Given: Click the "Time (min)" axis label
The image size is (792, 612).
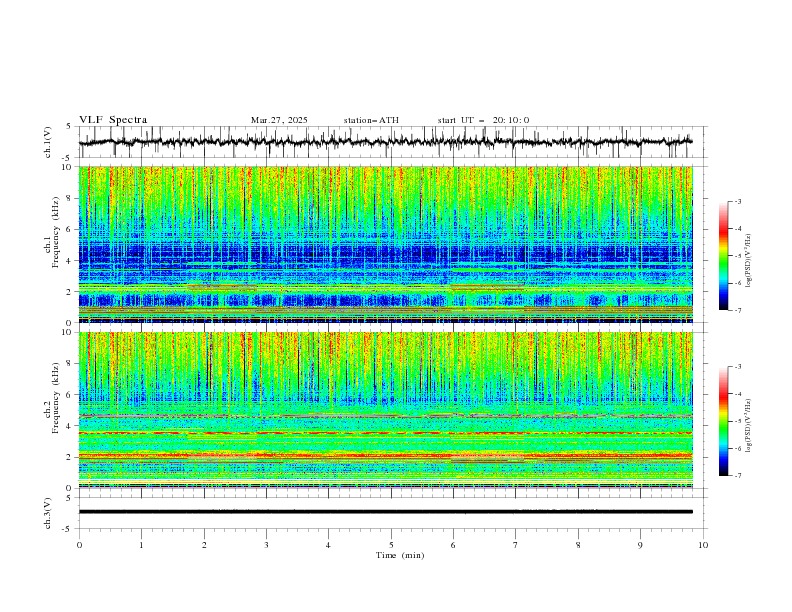Looking at the screenshot, I should [x=400, y=555].
